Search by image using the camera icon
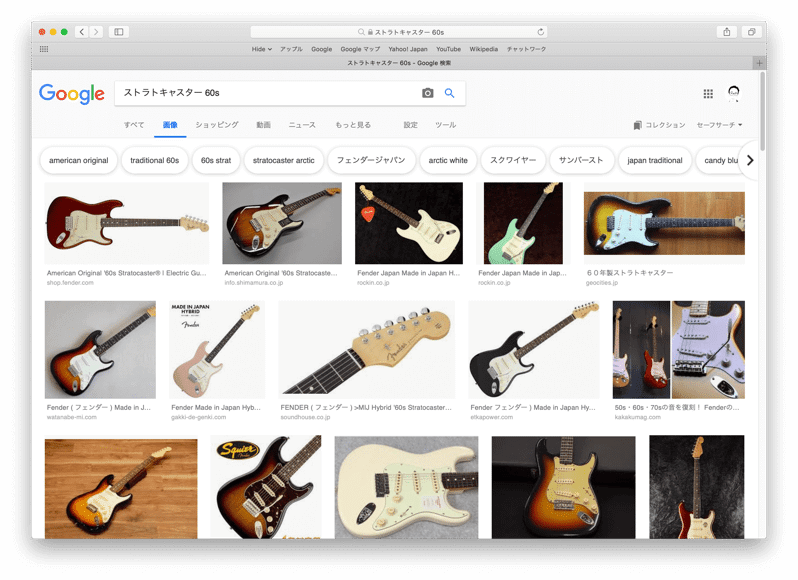The image size is (798, 580). point(428,93)
